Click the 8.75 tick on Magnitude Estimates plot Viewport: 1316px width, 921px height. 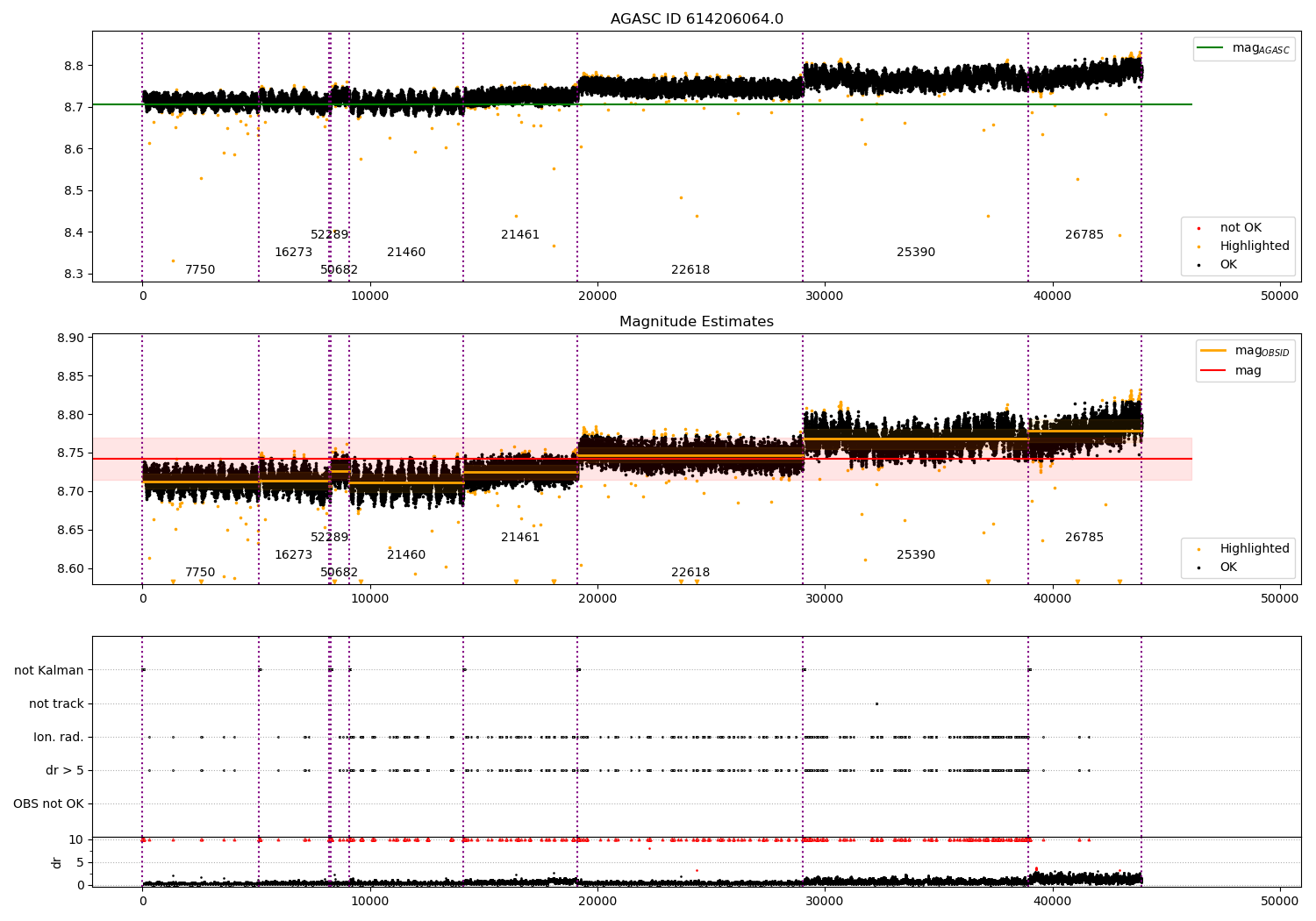69,453
